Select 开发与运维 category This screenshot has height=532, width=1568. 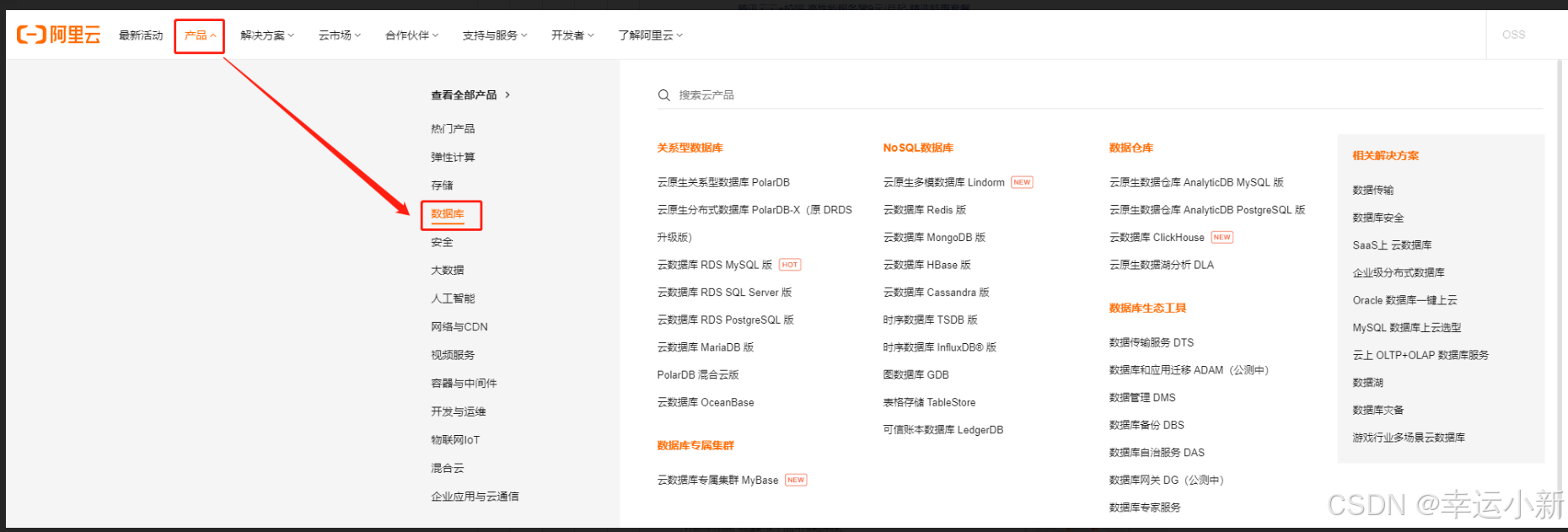point(459,412)
